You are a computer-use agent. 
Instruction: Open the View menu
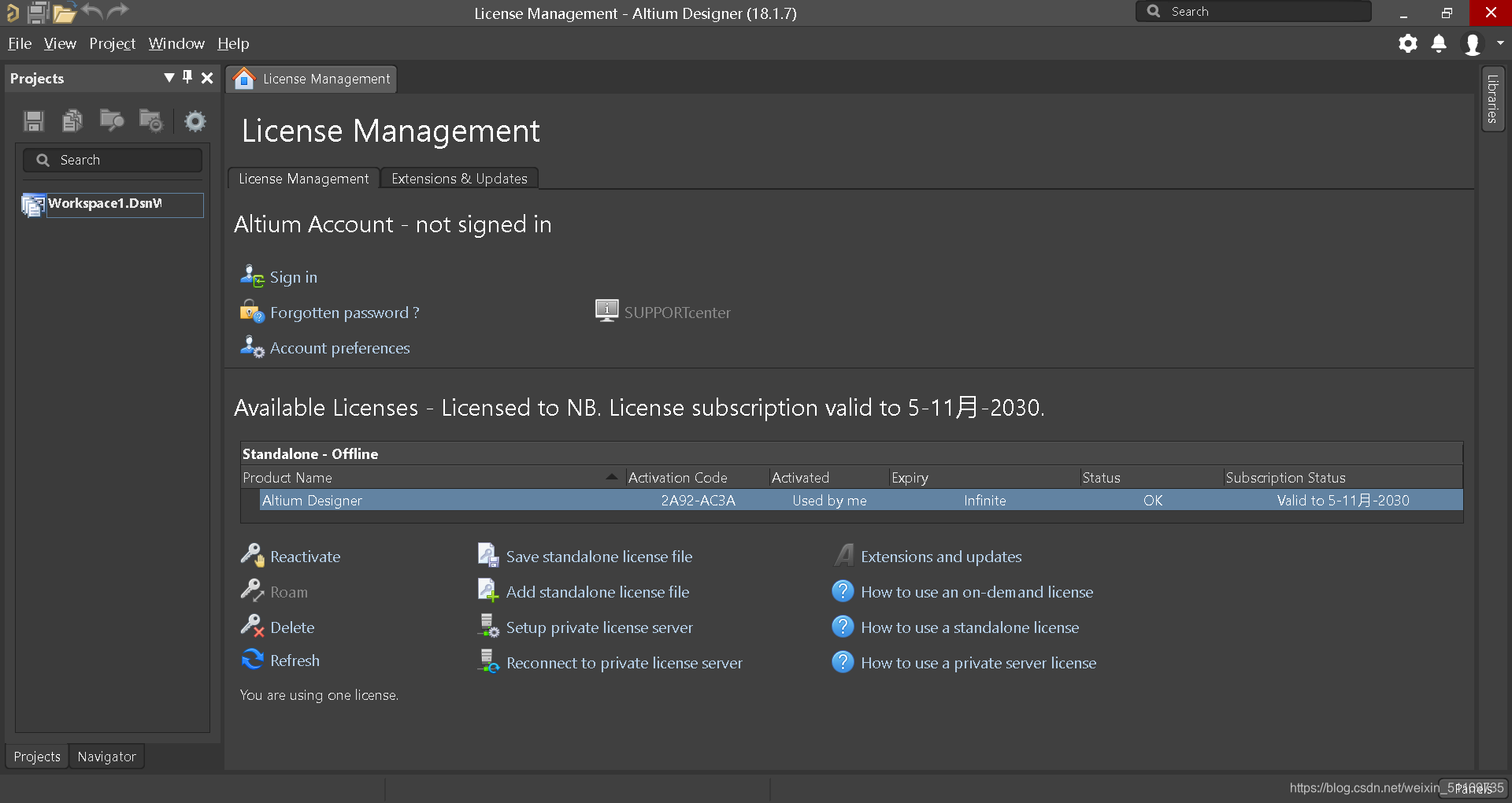coord(60,43)
